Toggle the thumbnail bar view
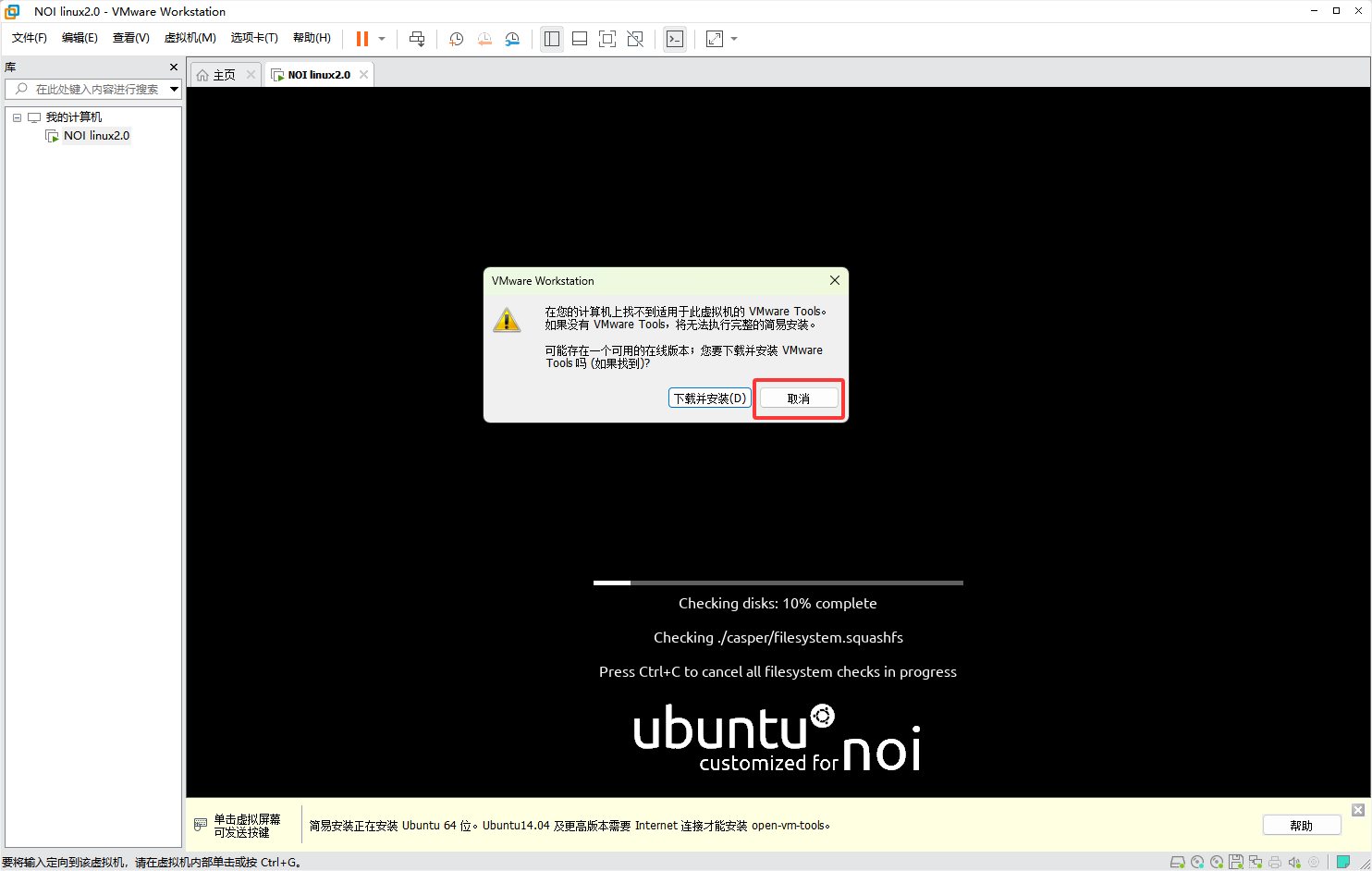 point(580,39)
